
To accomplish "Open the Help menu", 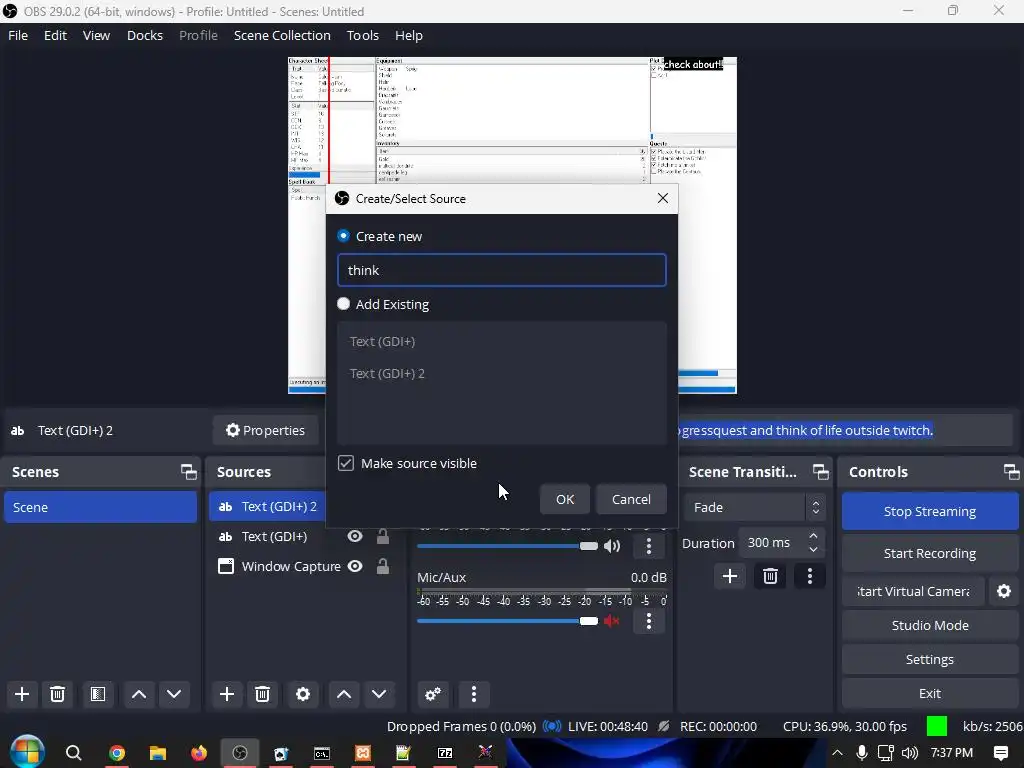I will click(x=409, y=35).
